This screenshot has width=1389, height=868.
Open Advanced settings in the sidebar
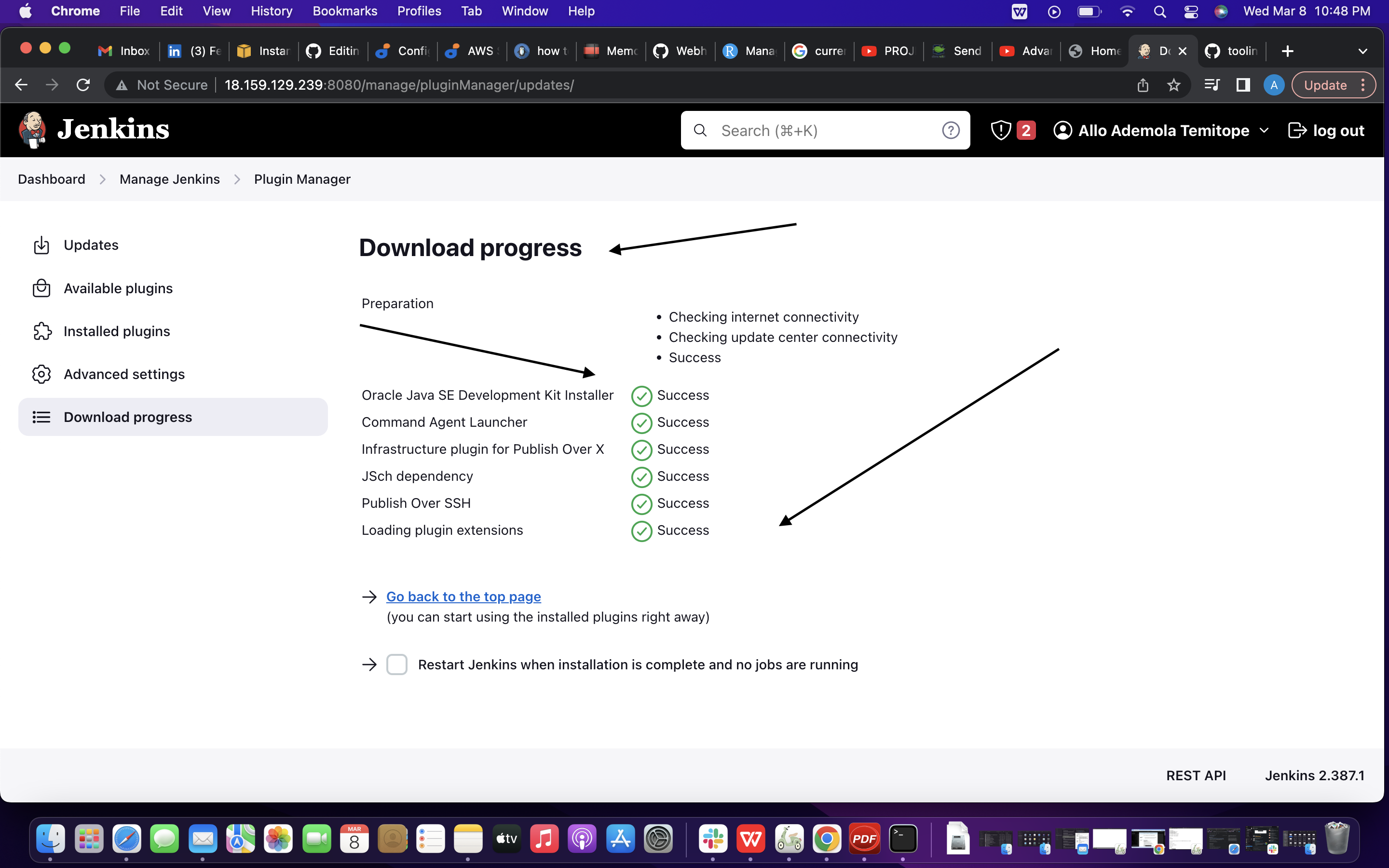point(124,374)
